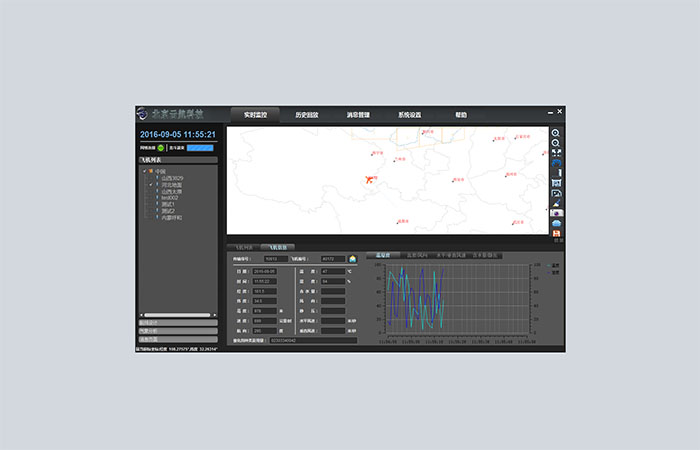This screenshot has height=450, width=700.
Task: Click the orange save disk icon
Action: [x=556, y=233]
